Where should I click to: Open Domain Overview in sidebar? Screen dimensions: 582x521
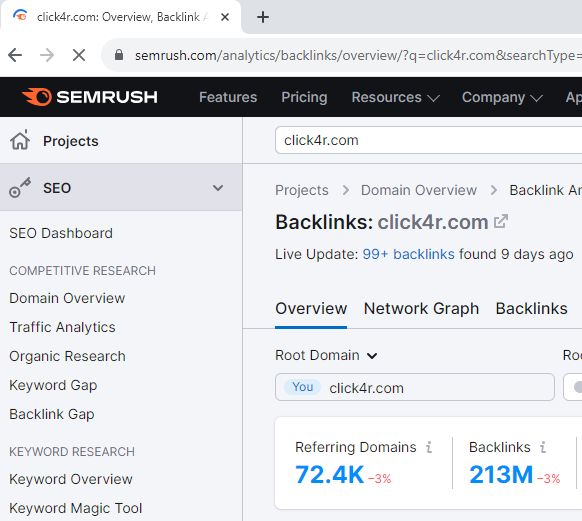tap(67, 298)
